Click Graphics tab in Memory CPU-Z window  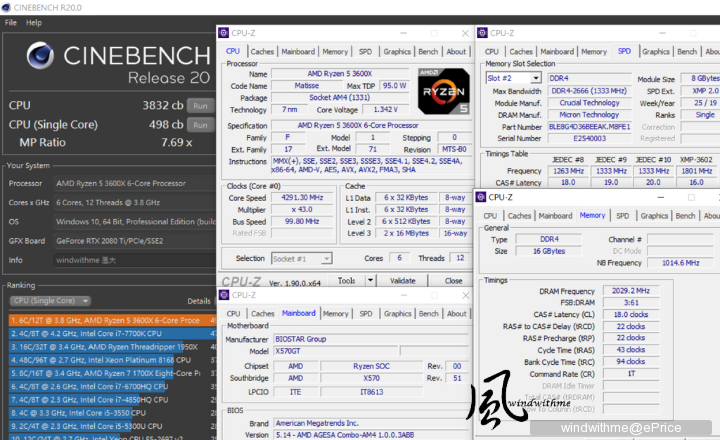coord(654,216)
